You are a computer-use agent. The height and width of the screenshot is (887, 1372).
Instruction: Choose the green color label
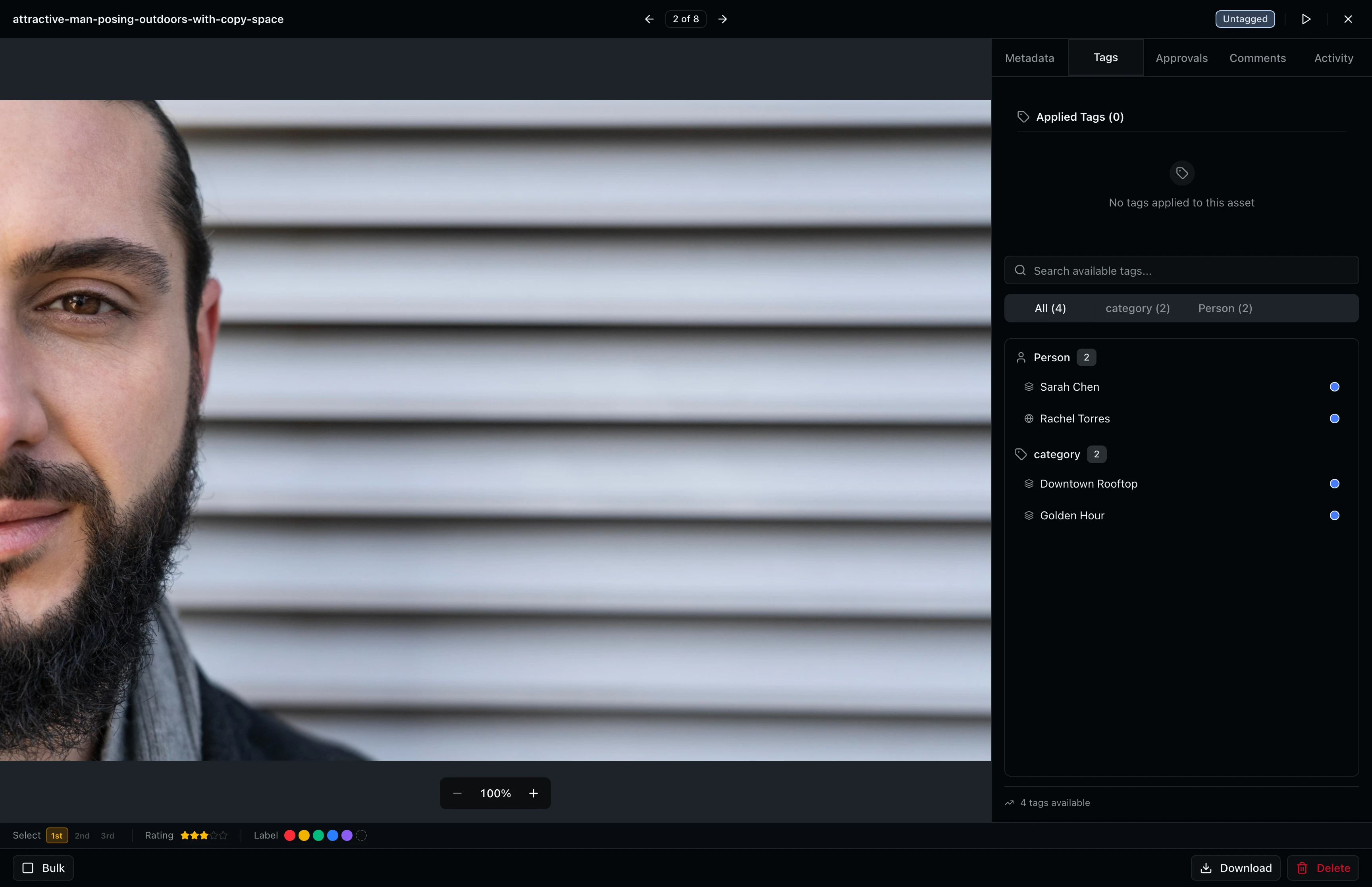(x=318, y=835)
